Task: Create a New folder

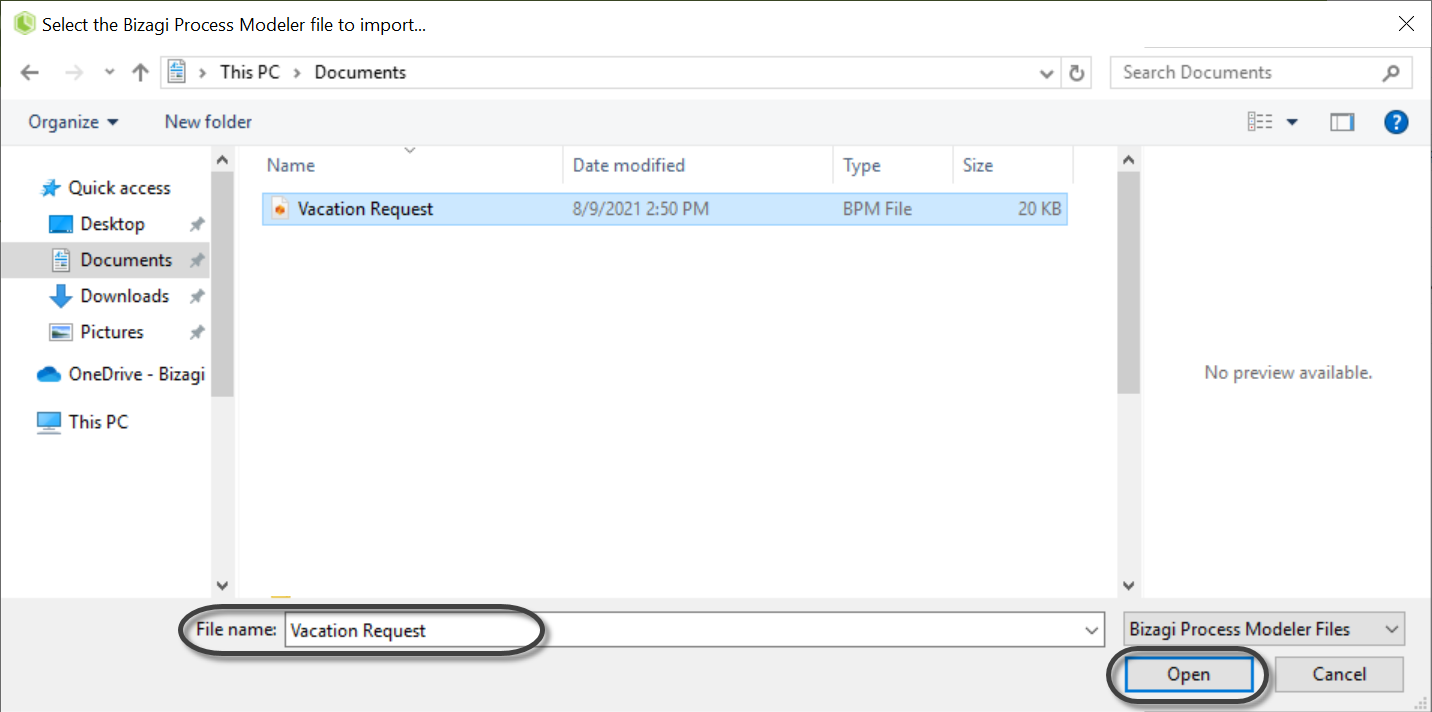Action: coord(208,122)
